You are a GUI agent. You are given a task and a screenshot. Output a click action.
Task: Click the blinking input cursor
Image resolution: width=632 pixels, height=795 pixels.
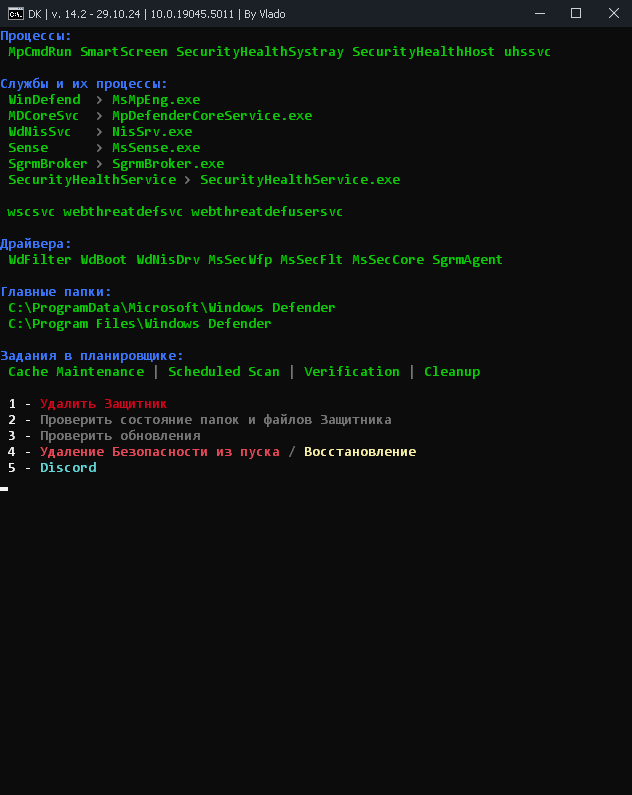[4, 489]
